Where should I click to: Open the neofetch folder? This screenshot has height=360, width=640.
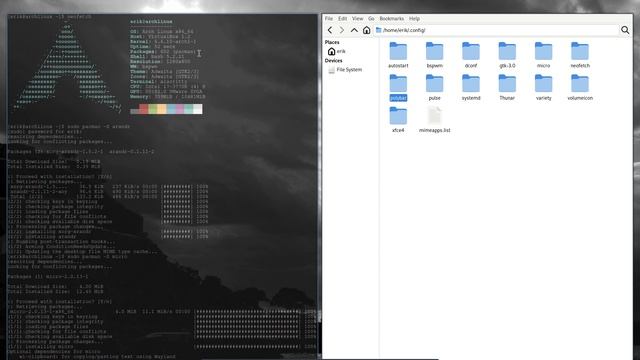(x=580, y=55)
